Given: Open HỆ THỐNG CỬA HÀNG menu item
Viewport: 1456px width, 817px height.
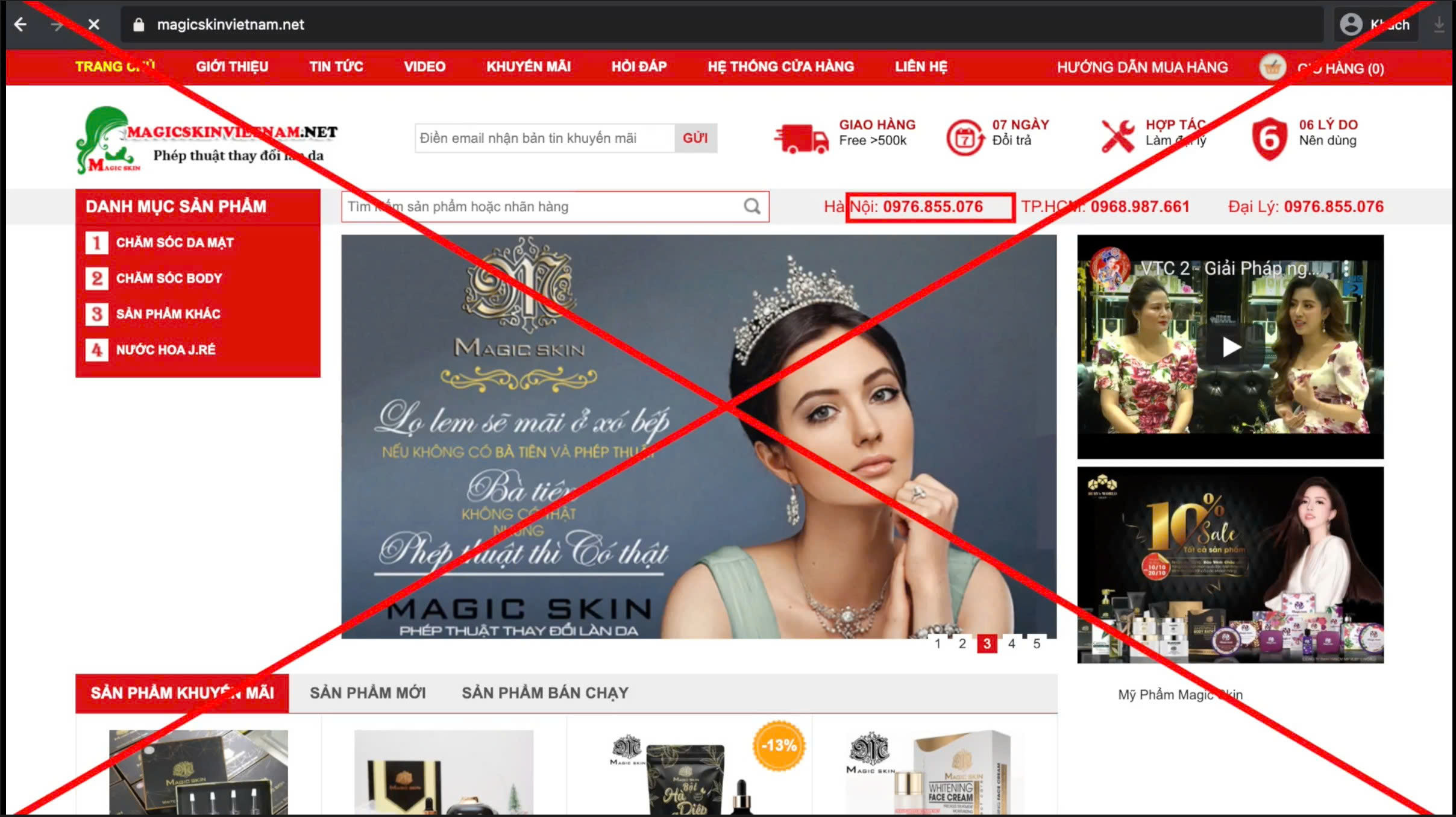Looking at the screenshot, I should coord(780,67).
